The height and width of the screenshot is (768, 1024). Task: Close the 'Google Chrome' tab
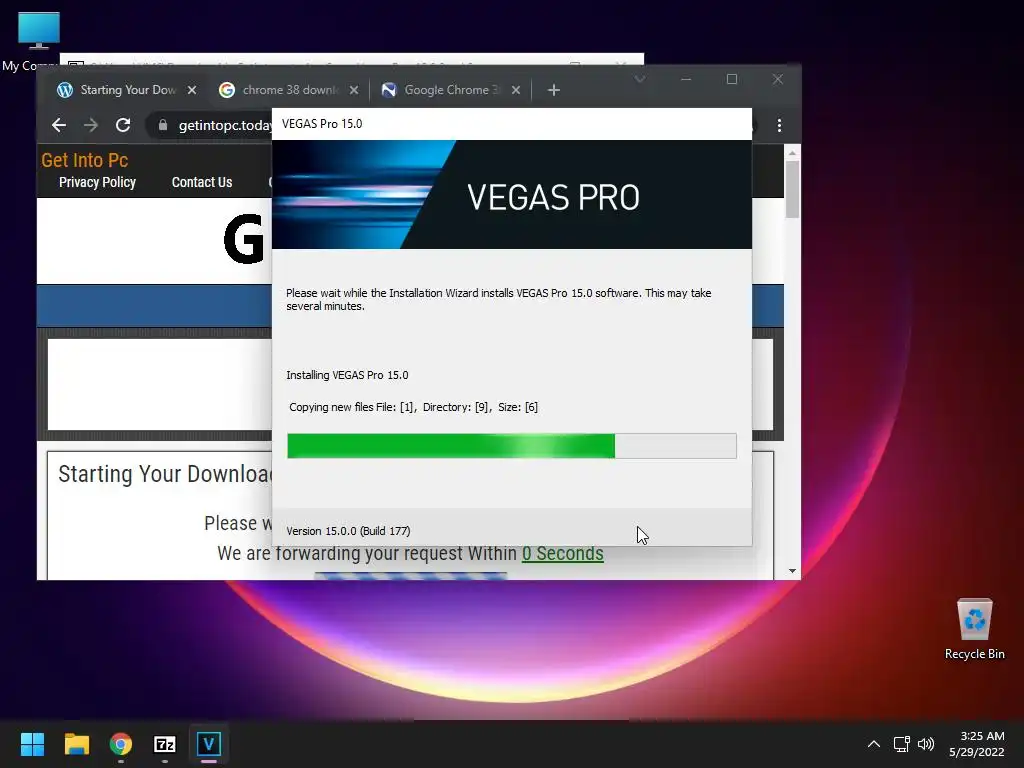(x=516, y=90)
